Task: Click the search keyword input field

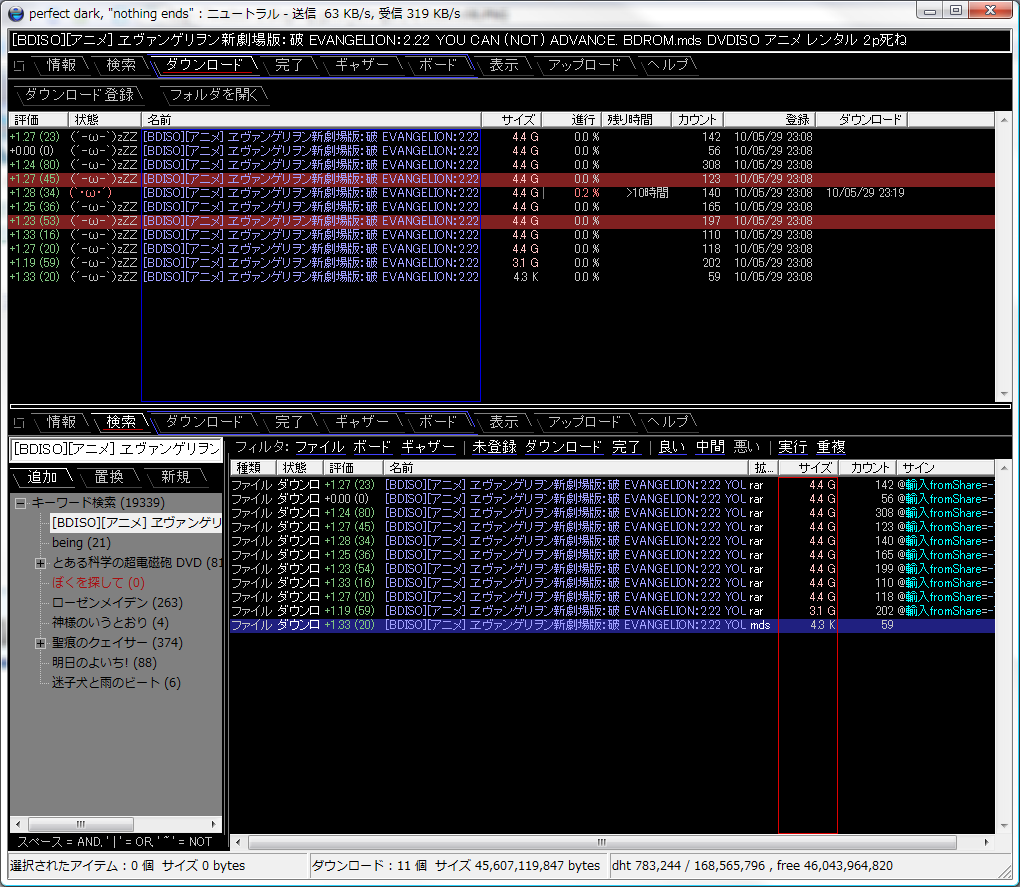Action: coord(116,449)
